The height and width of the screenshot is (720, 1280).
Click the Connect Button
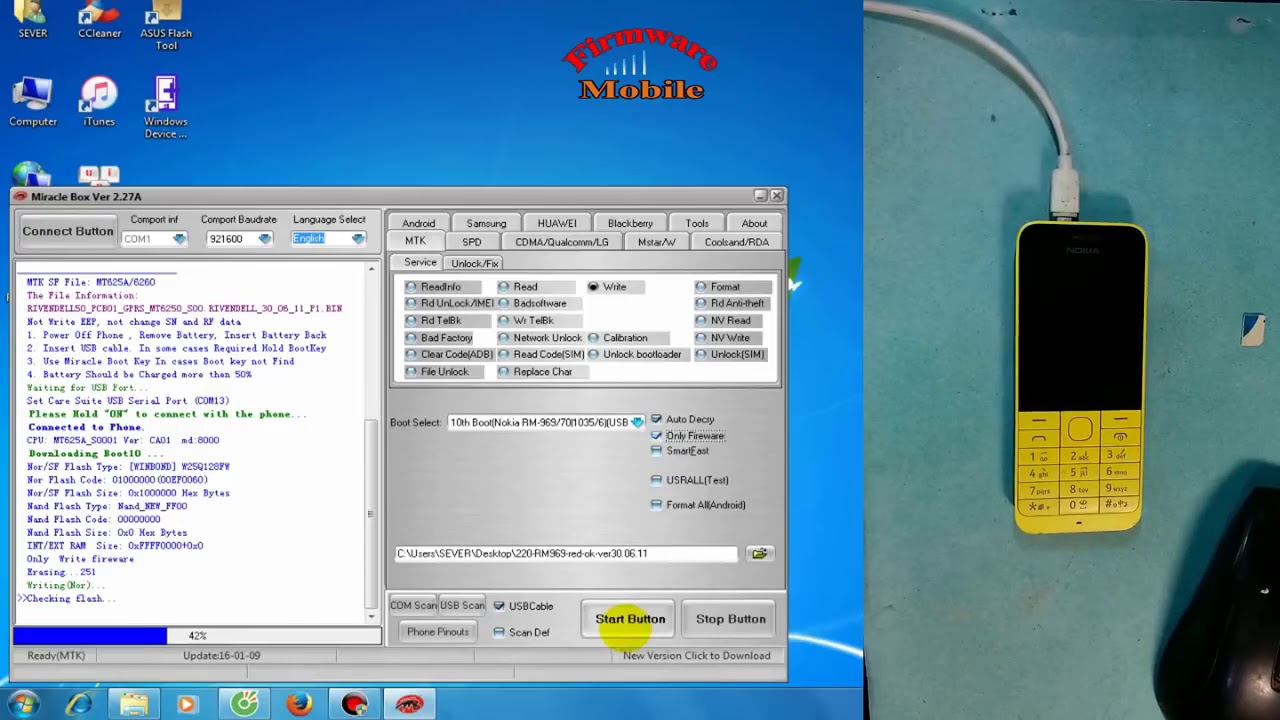click(68, 232)
